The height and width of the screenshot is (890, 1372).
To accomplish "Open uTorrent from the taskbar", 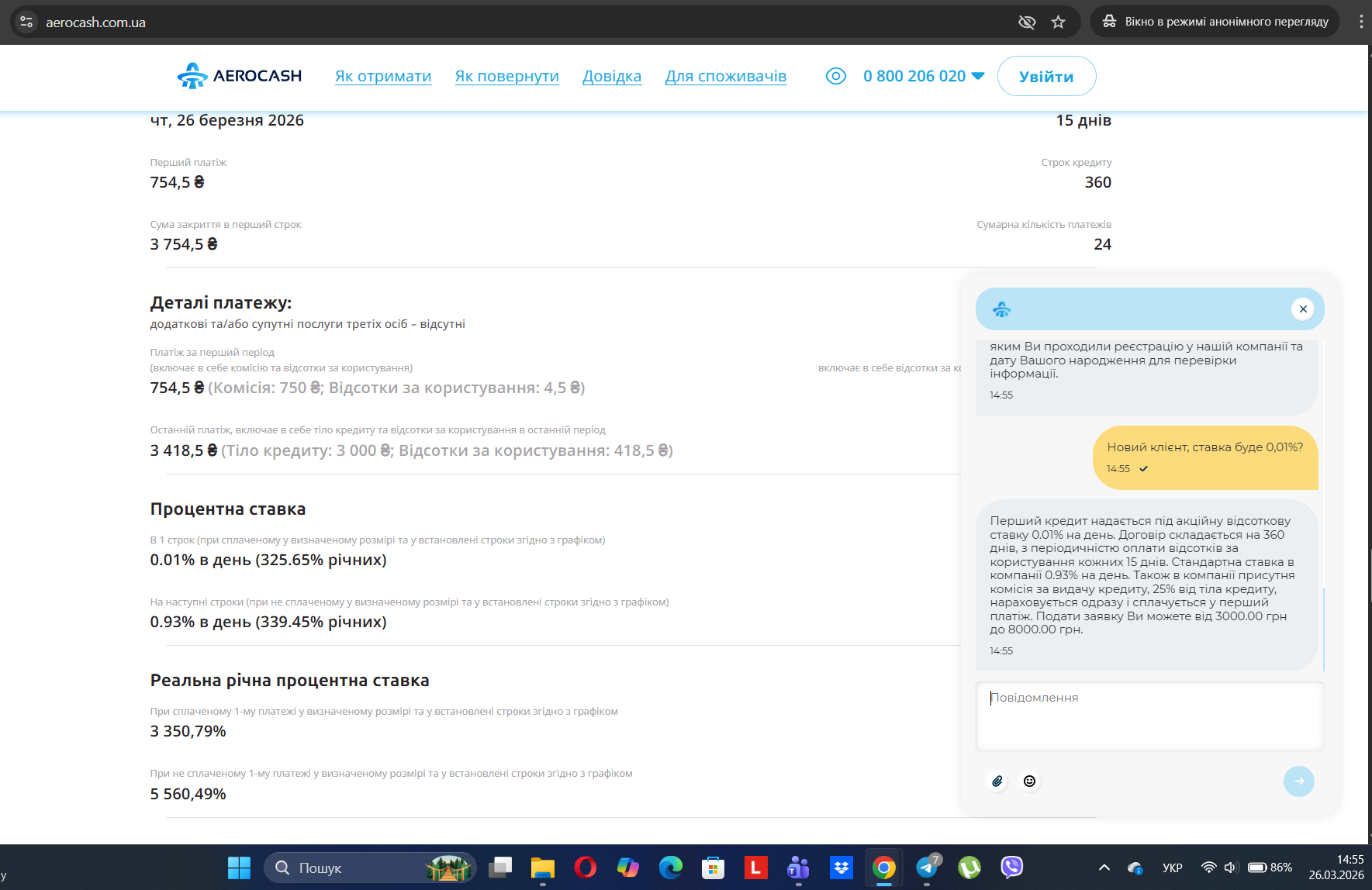I will 969,868.
